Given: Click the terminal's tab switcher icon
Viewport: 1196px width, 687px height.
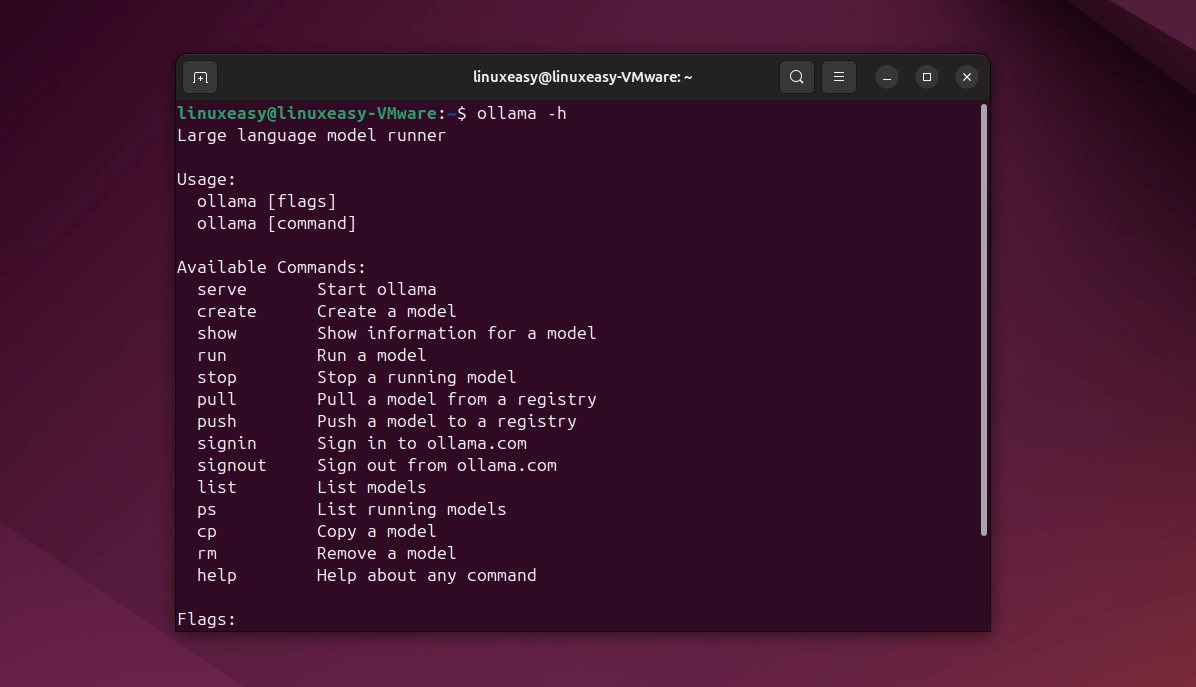Looking at the screenshot, I should tap(199, 77).
